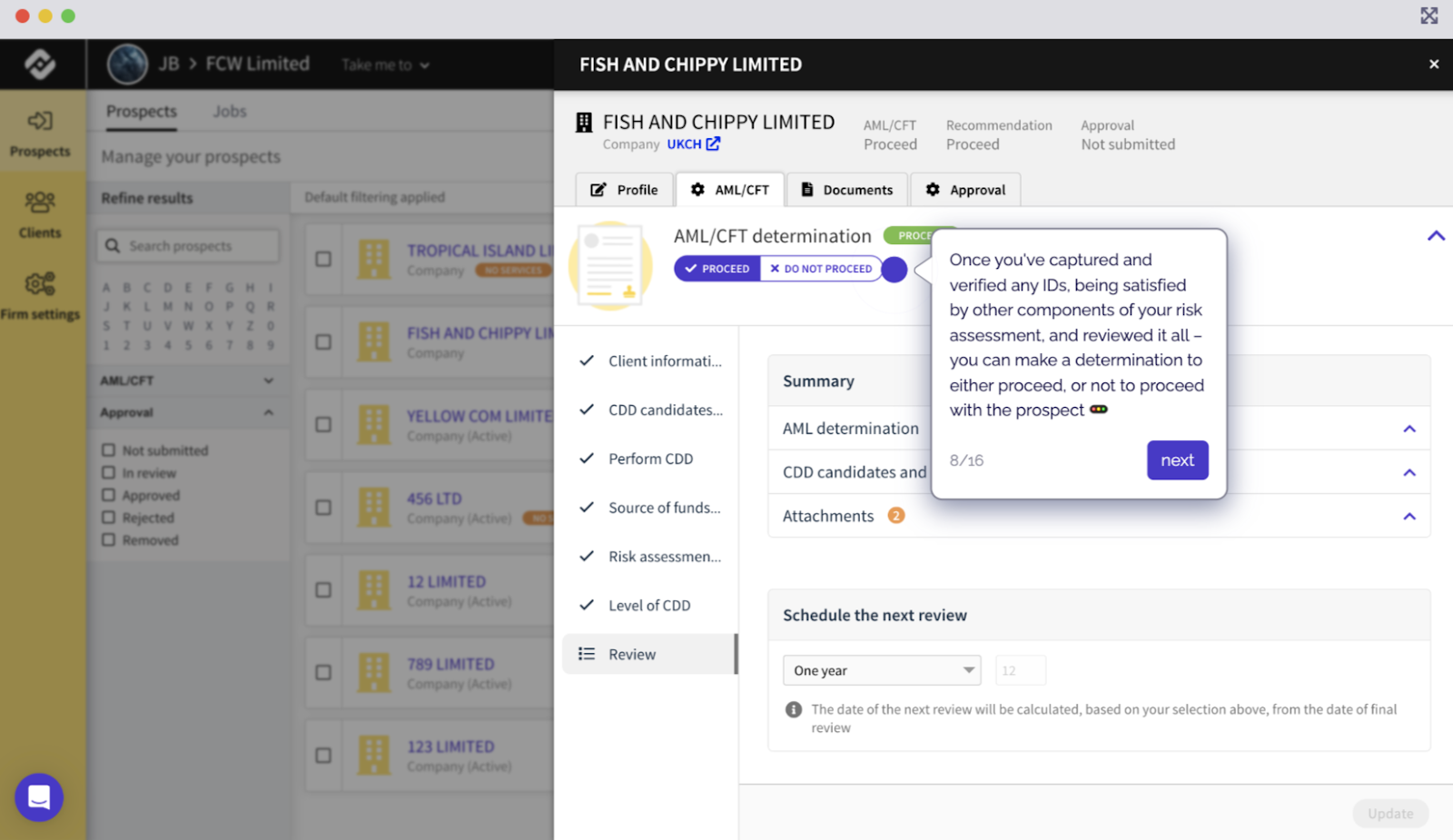The image size is (1453, 840).
Task: Open the chat support bubble
Action: pyautogui.click(x=38, y=796)
